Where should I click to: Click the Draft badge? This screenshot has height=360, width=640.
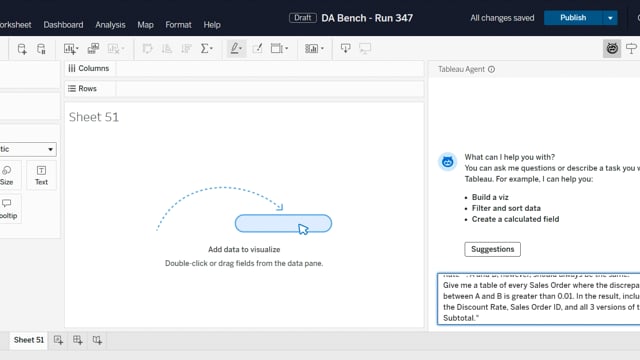pyautogui.click(x=303, y=18)
